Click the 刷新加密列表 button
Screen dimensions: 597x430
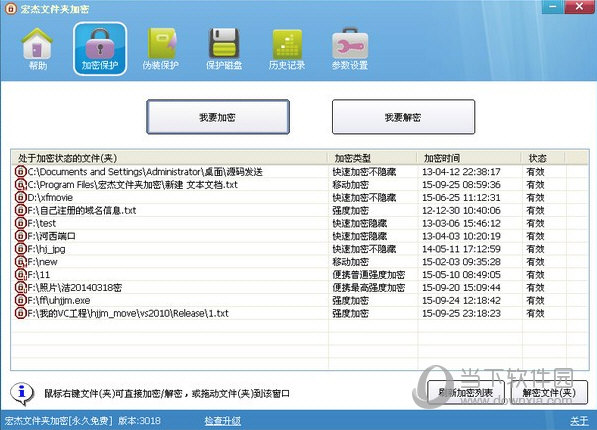pos(466,393)
